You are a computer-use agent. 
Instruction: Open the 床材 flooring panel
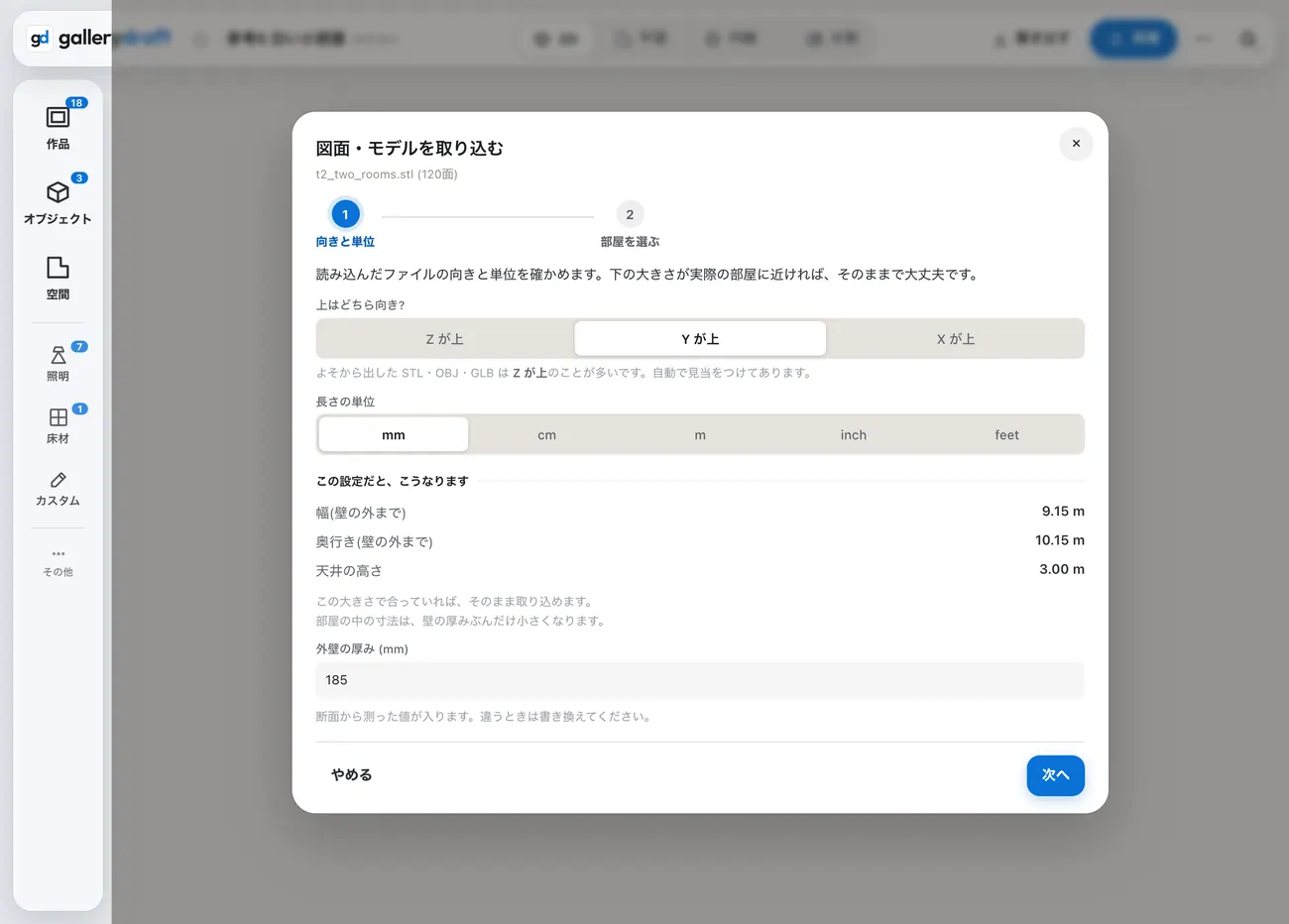[58, 425]
